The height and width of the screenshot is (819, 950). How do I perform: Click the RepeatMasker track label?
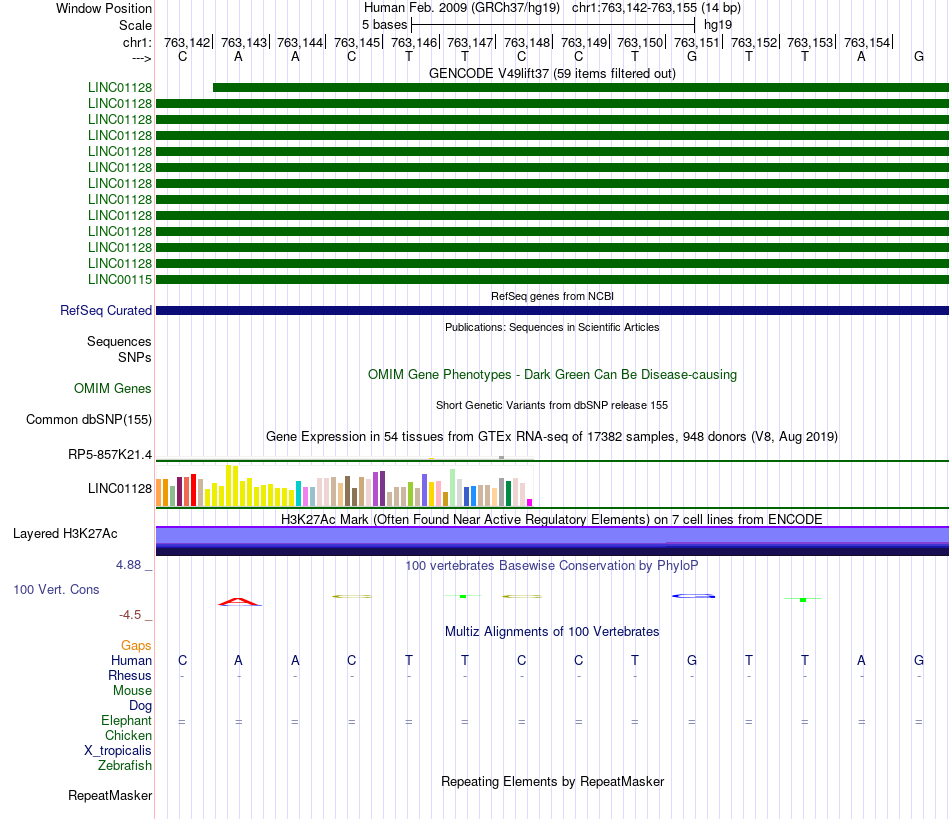pos(110,795)
